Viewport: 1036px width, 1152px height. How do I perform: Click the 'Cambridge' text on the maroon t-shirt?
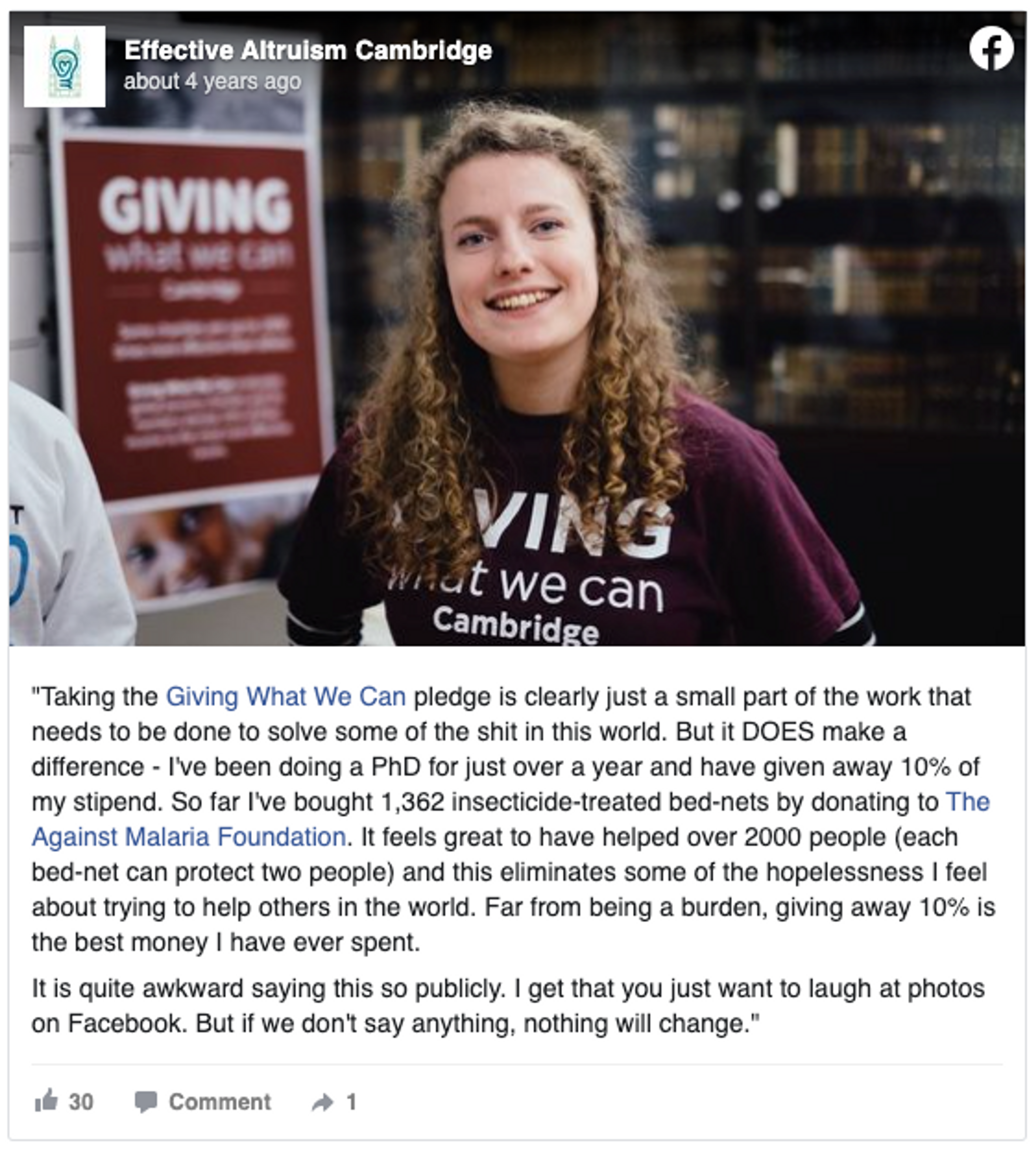[516, 625]
